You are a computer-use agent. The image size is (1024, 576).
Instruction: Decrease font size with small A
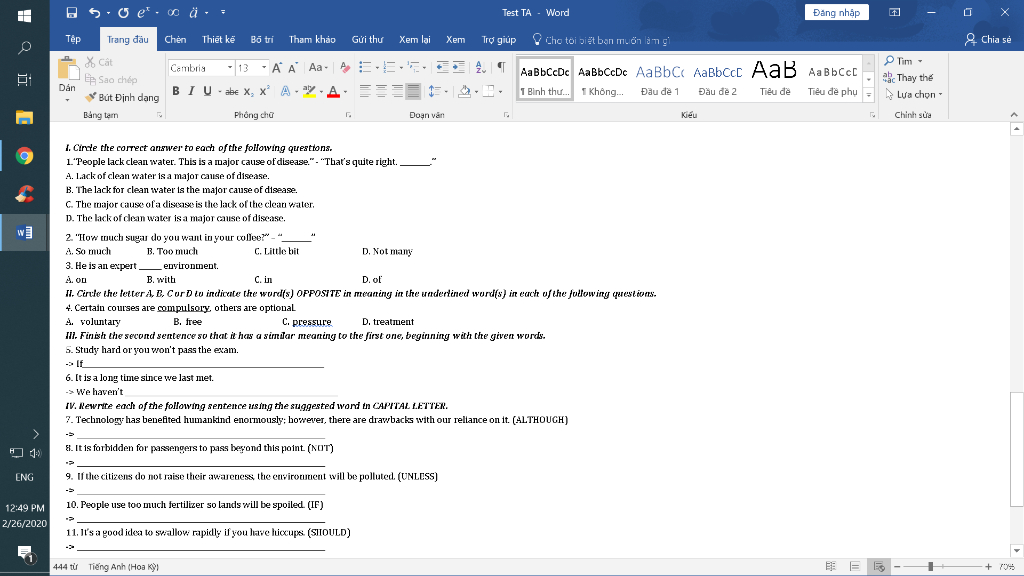293,68
